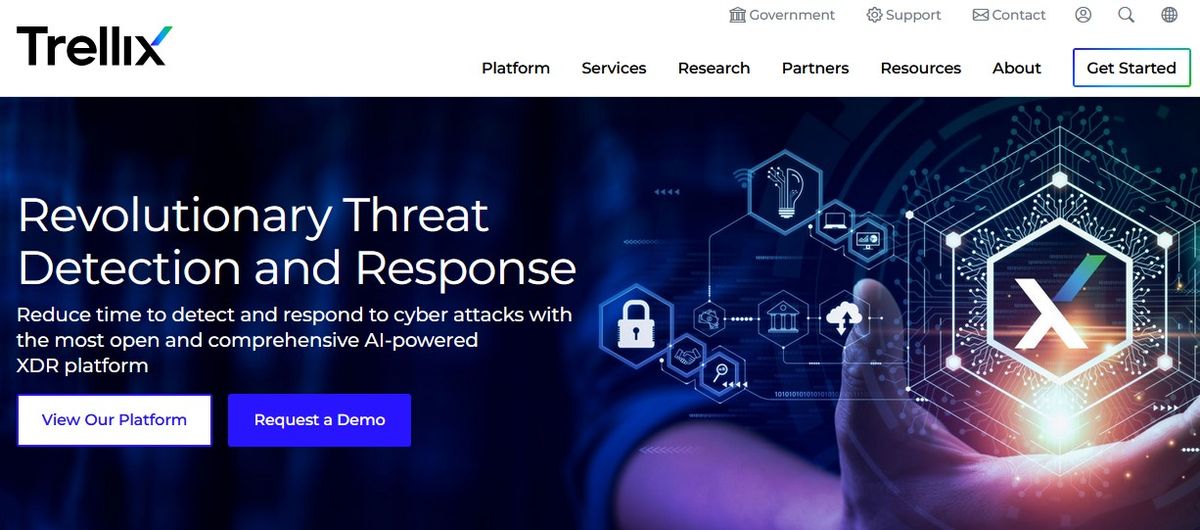This screenshot has width=1200, height=530.
Task: Expand the Services menu
Action: coord(614,68)
